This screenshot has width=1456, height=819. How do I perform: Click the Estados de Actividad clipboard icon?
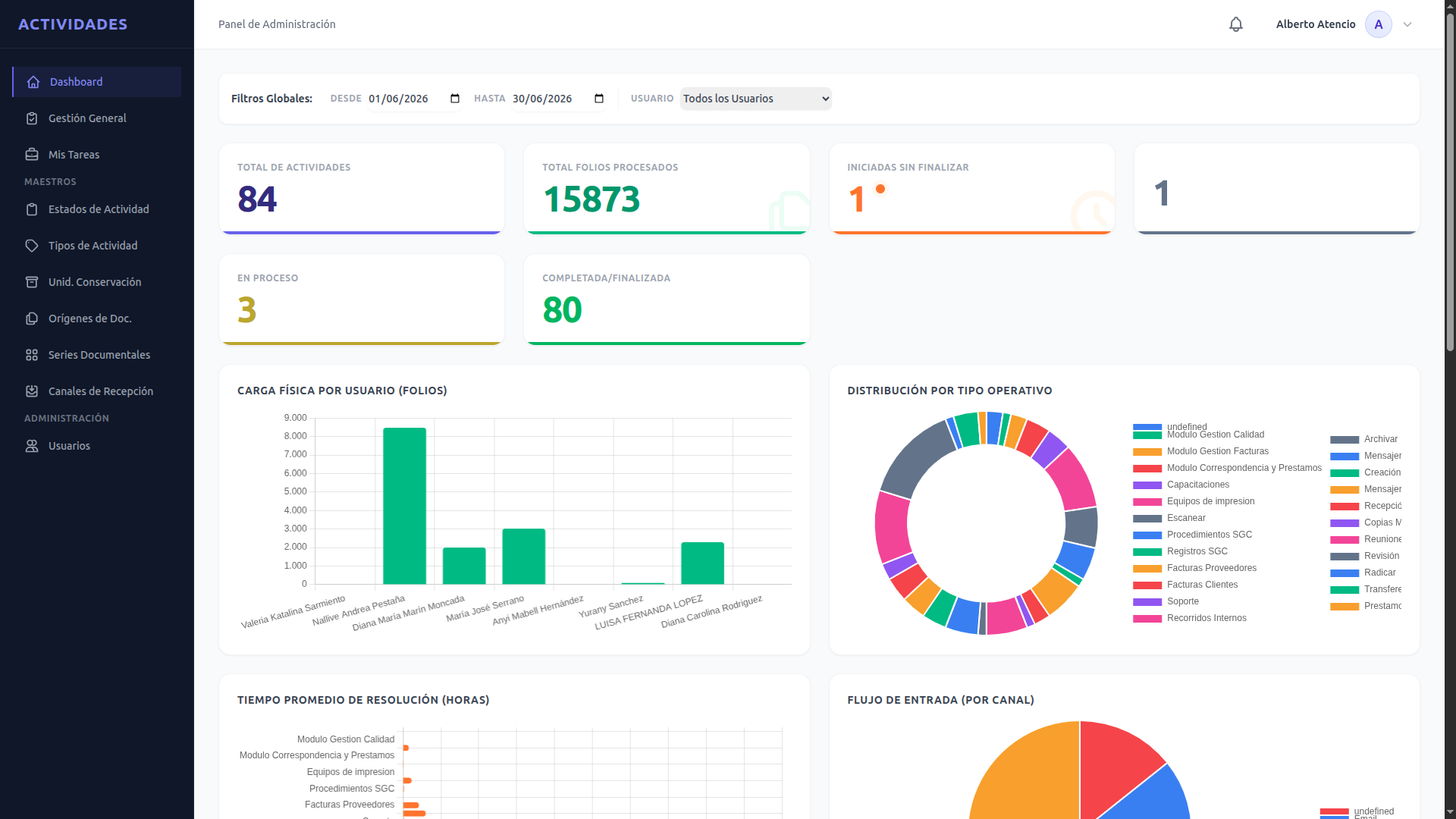(32, 209)
